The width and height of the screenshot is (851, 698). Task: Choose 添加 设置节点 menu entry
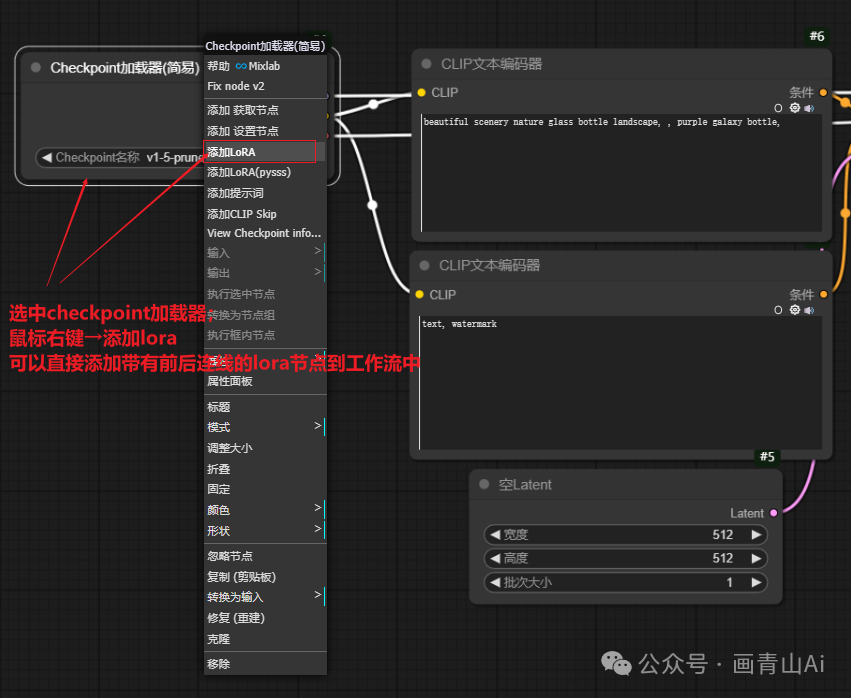[265, 131]
